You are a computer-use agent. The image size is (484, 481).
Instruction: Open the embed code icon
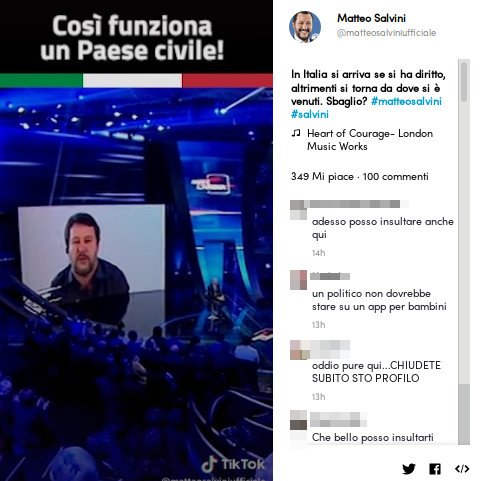click(x=462, y=469)
